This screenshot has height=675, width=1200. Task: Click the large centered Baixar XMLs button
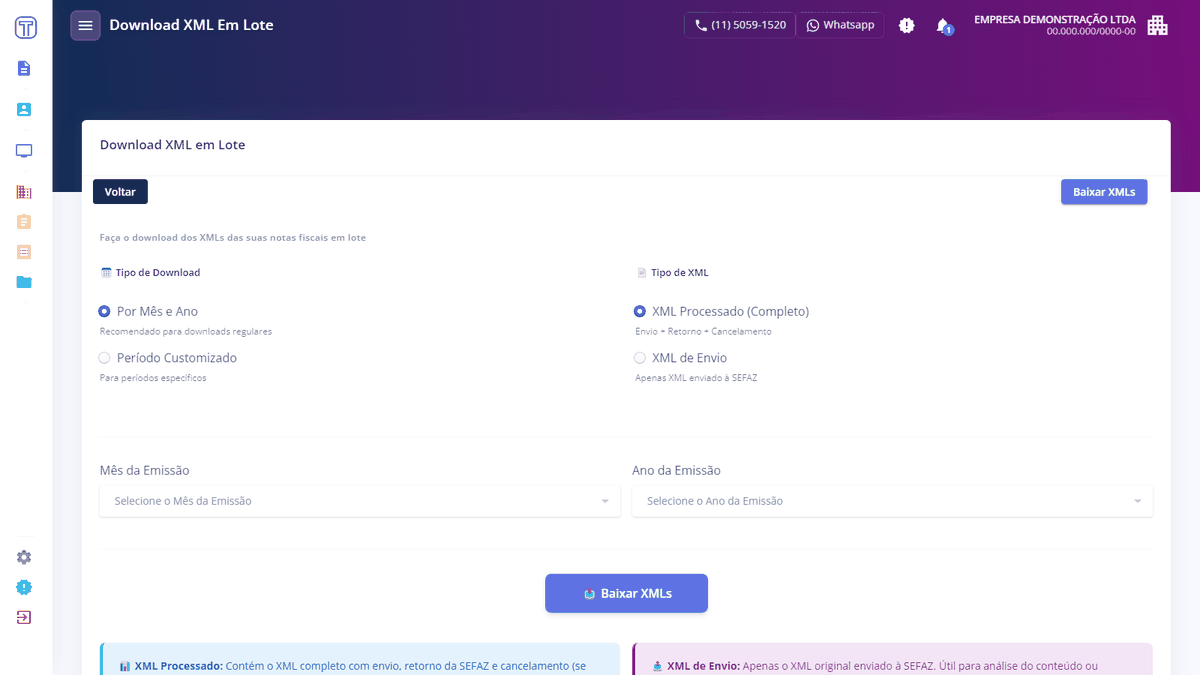[x=626, y=593]
